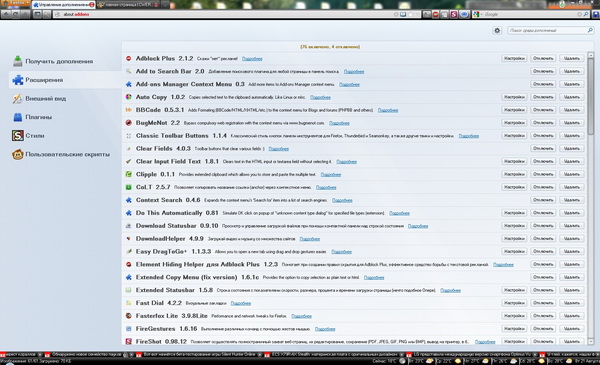The image size is (600, 365).
Task: Open the gear tools menu for add-ons
Action: point(497,30)
